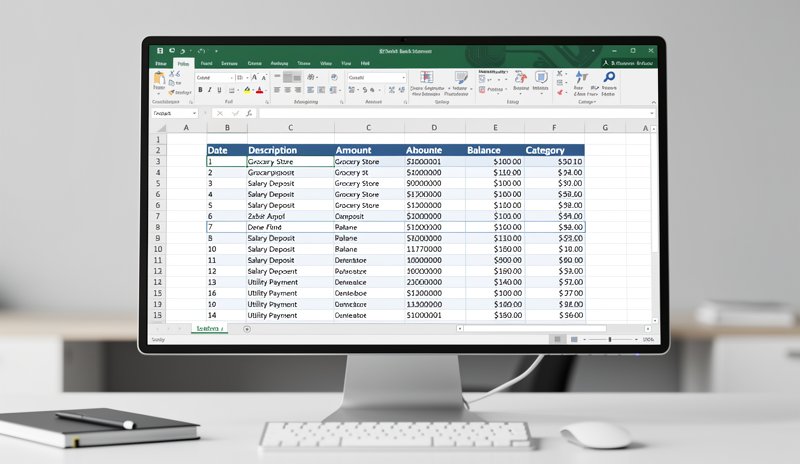Open the font size dropdown
Image resolution: width=800 pixels, height=464 pixels.
click(247, 78)
